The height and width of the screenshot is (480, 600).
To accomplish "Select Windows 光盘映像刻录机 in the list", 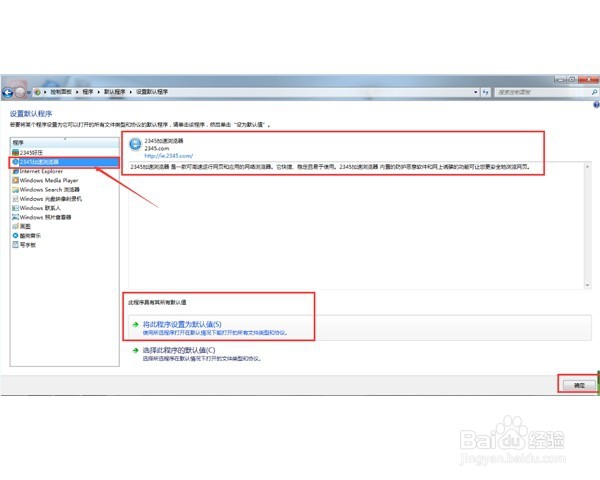I will [65, 199].
